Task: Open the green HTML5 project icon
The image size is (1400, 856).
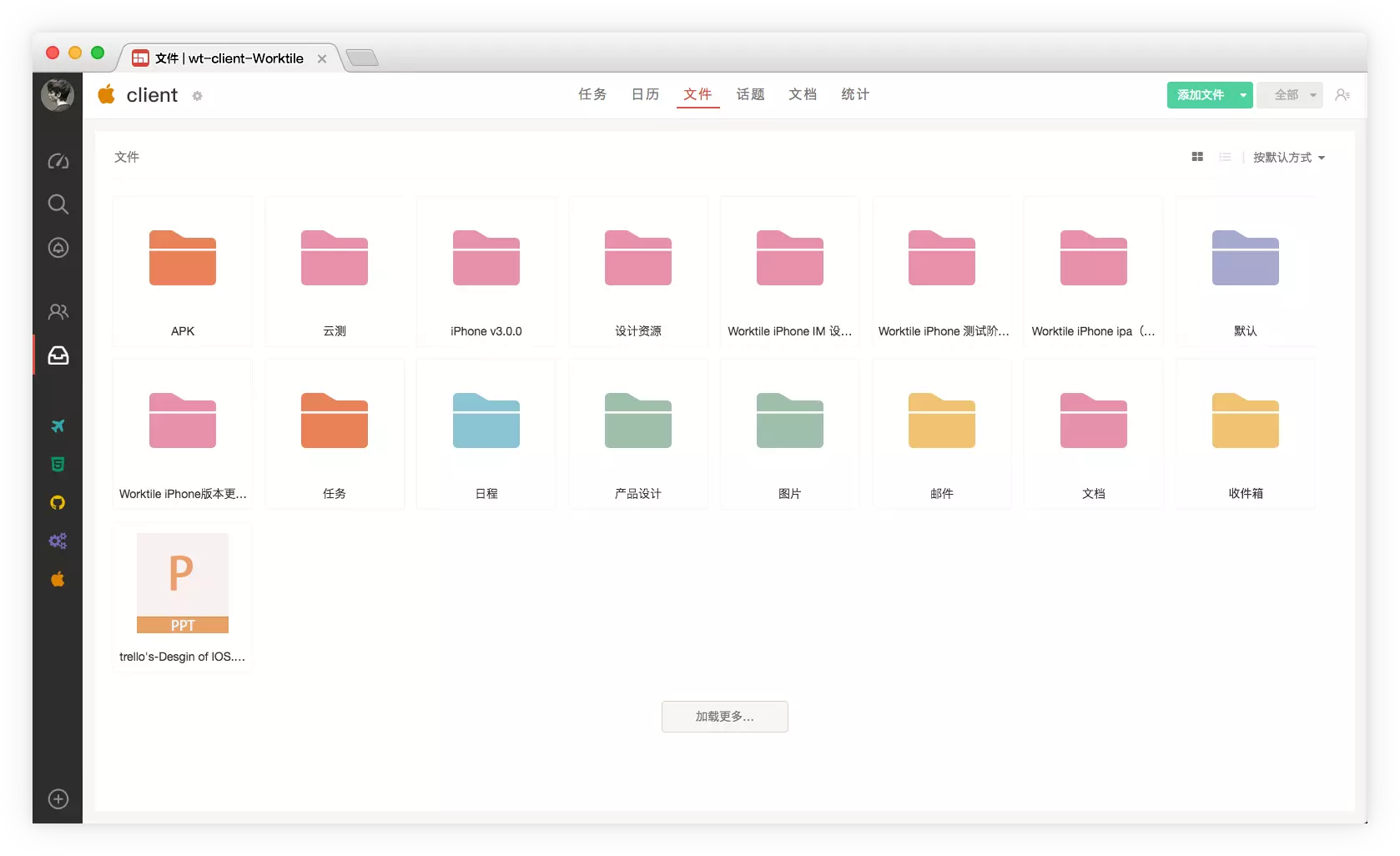Action: pos(58,465)
